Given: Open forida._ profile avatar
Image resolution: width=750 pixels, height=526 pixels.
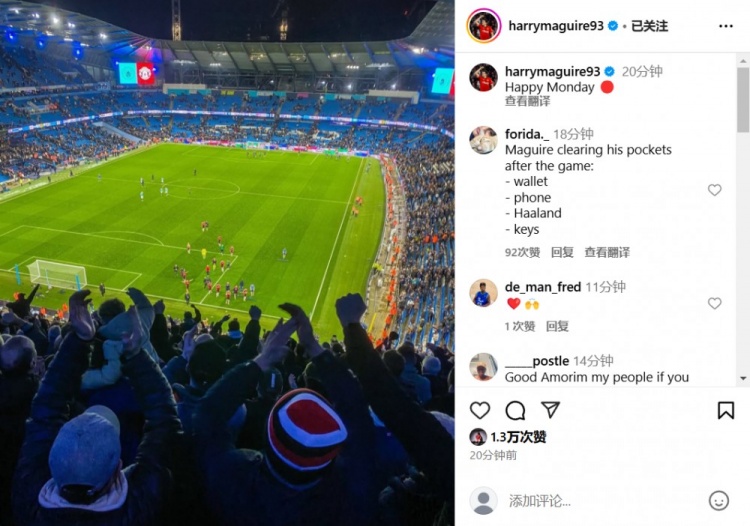Looking at the screenshot, I should (483, 140).
